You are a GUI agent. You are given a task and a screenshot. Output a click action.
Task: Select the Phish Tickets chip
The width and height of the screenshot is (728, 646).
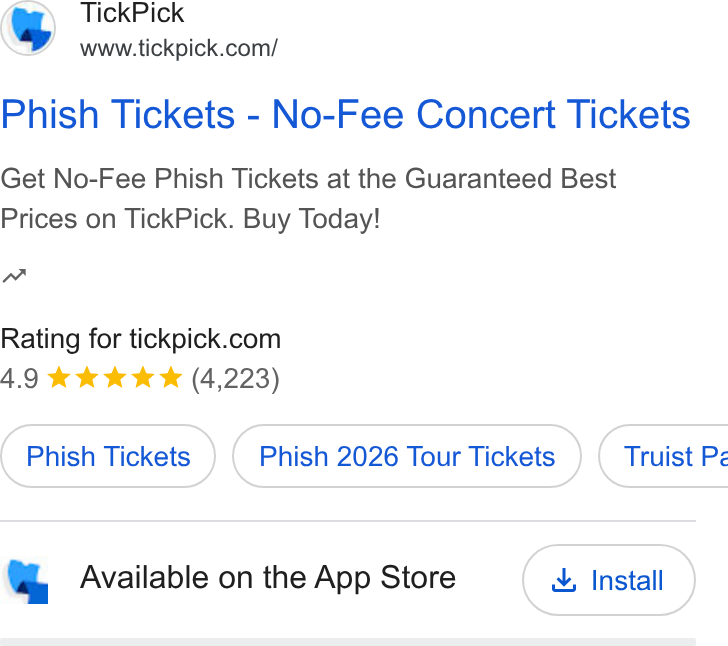pos(108,456)
